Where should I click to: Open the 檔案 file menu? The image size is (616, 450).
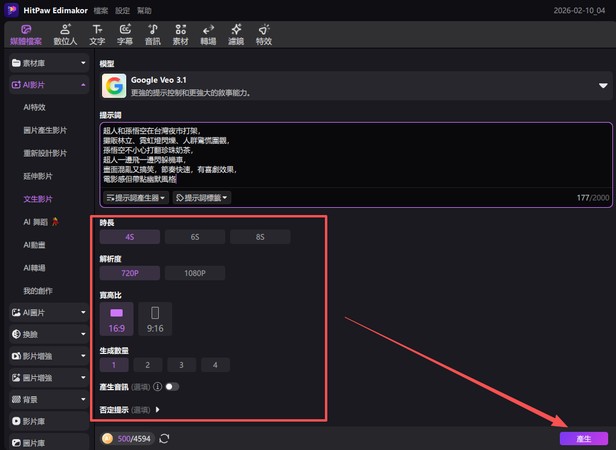(101, 11)
